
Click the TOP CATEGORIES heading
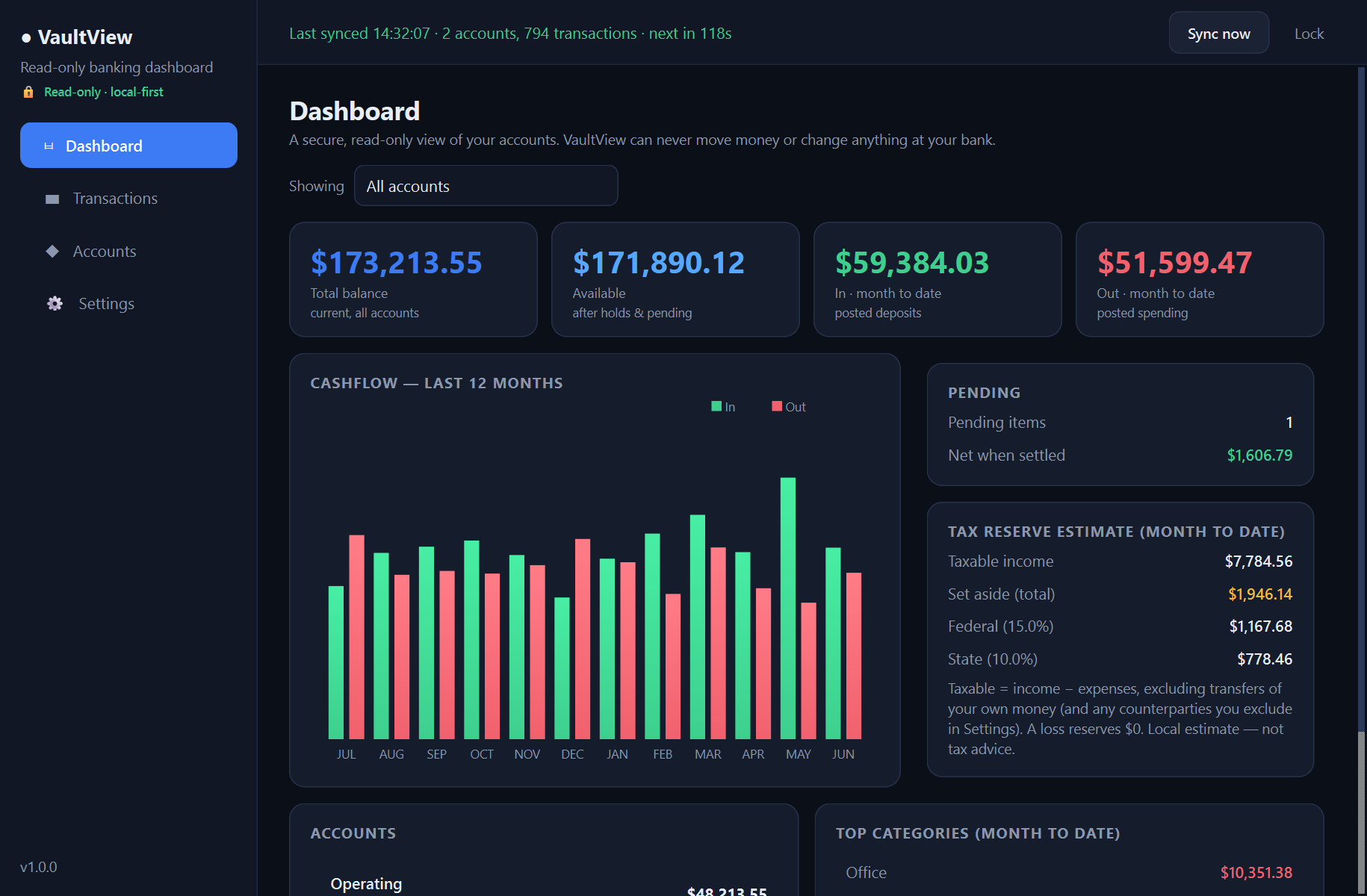(x=978, y=833)
